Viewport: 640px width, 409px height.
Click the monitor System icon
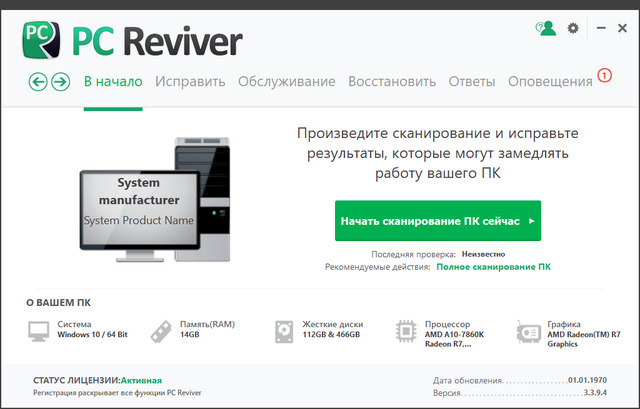coord(39,331)
